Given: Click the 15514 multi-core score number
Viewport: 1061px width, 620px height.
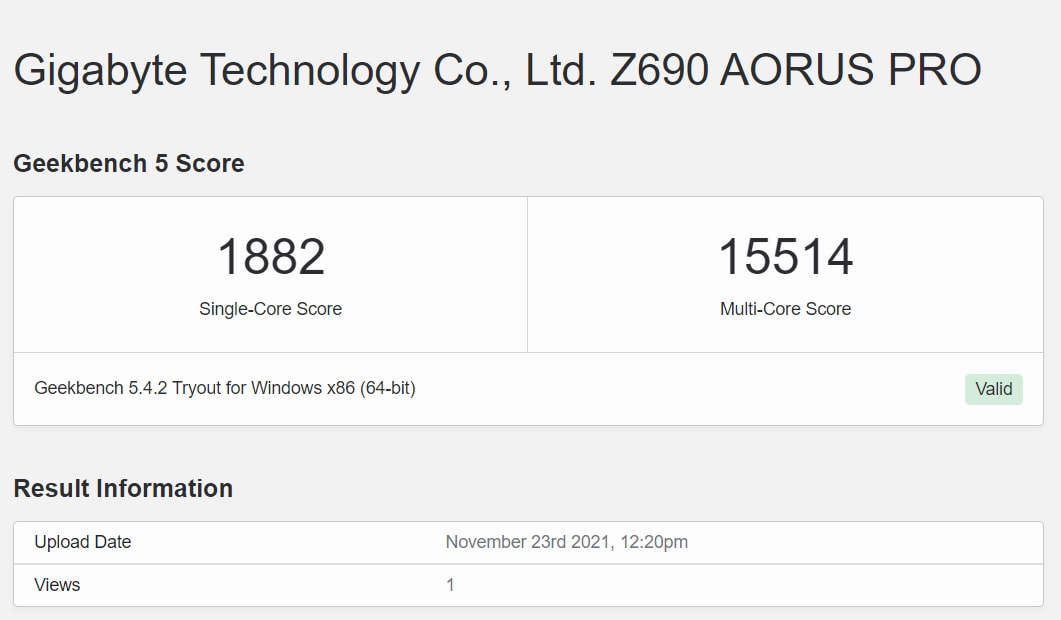Looking at the screenshot, I should click(x=785, y=257).
